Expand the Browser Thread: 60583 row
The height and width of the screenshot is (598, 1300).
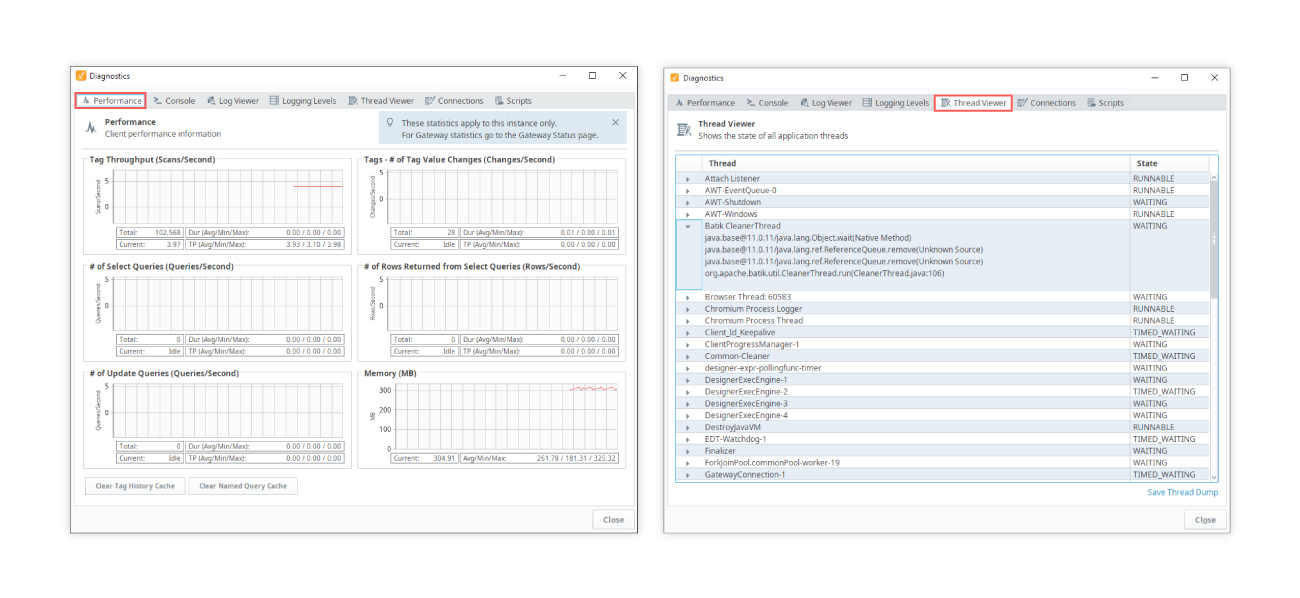[687, 297]
